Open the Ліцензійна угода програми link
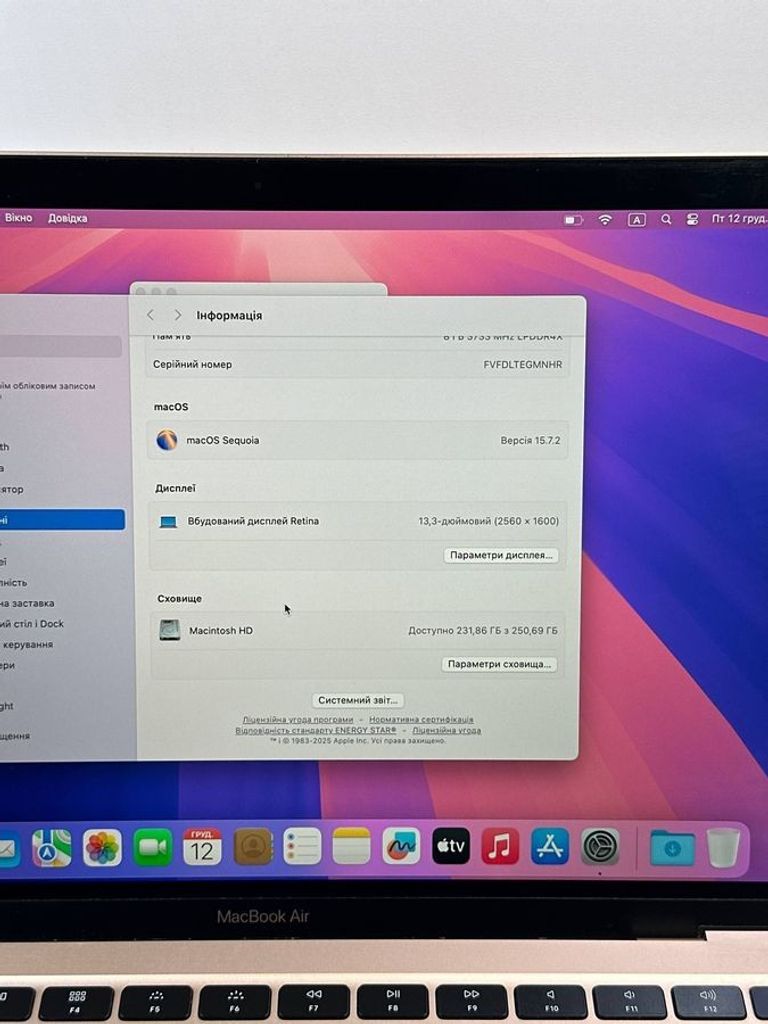 (298, 720)
